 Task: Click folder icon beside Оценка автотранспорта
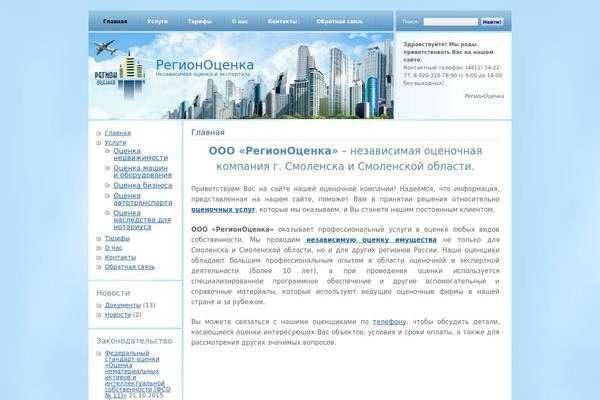(x=108, y=196)
